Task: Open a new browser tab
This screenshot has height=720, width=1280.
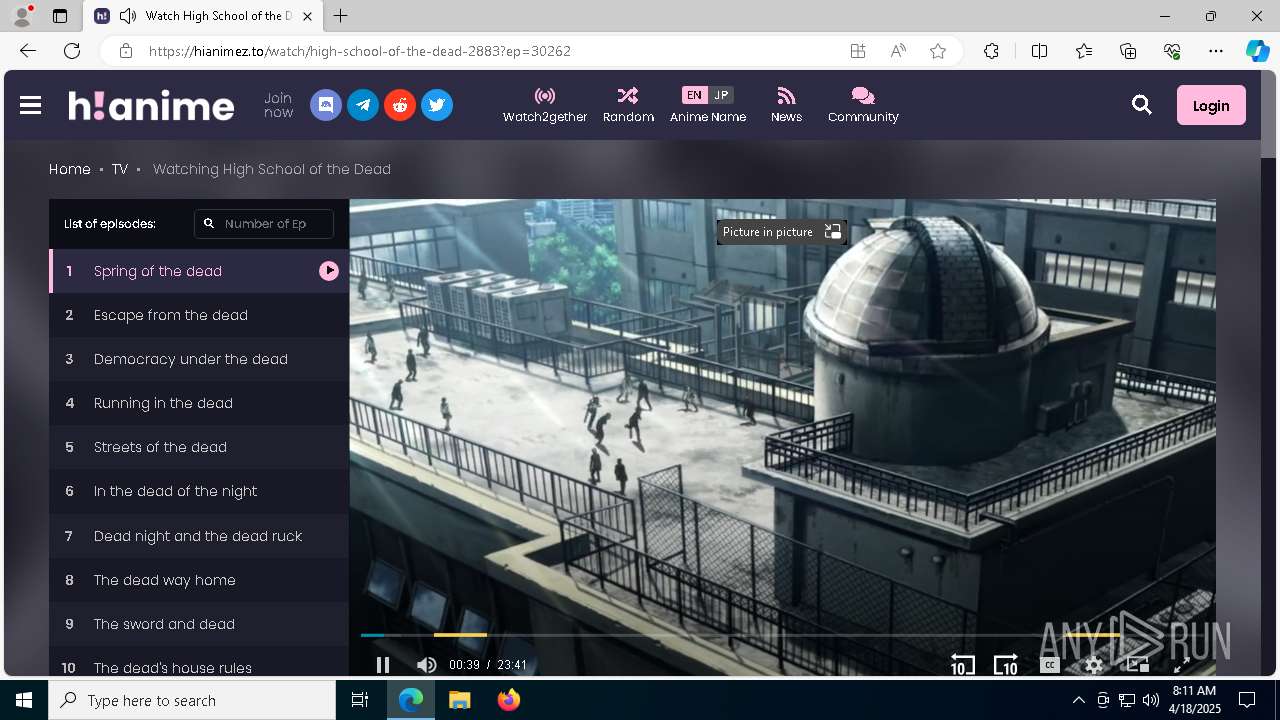Action: coord(341,16)
